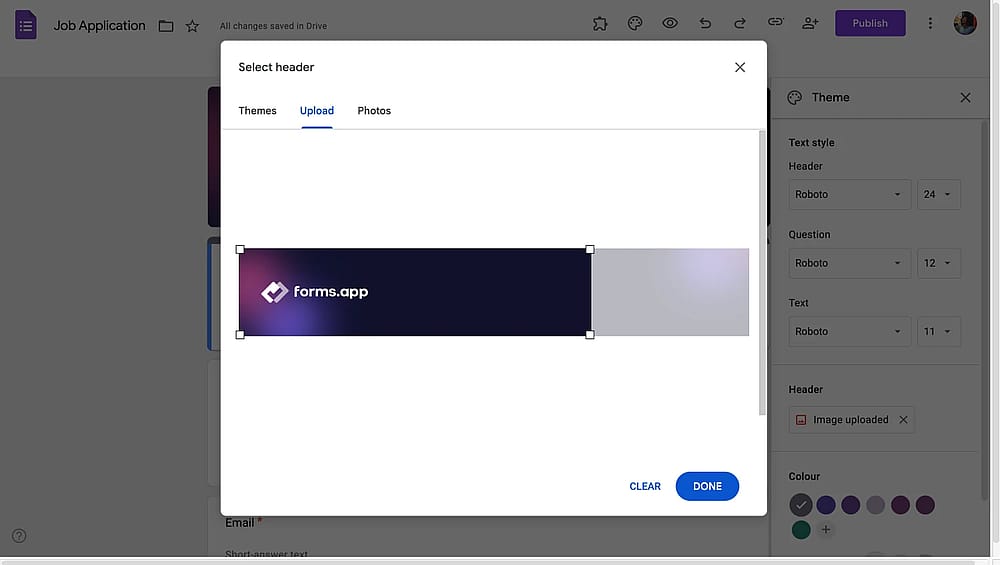This screenshot has height=565, width=1000.
Task: Click the bottom-right crop handle
Action: tap(590, 335)
